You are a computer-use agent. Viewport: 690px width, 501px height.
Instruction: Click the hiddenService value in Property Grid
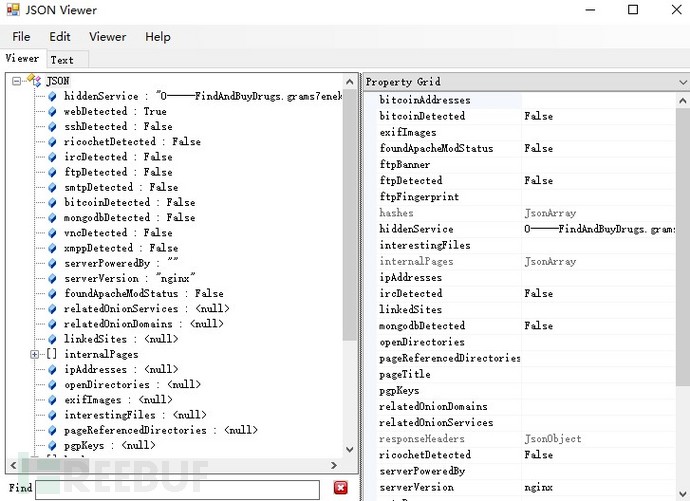tap(598, 229)
